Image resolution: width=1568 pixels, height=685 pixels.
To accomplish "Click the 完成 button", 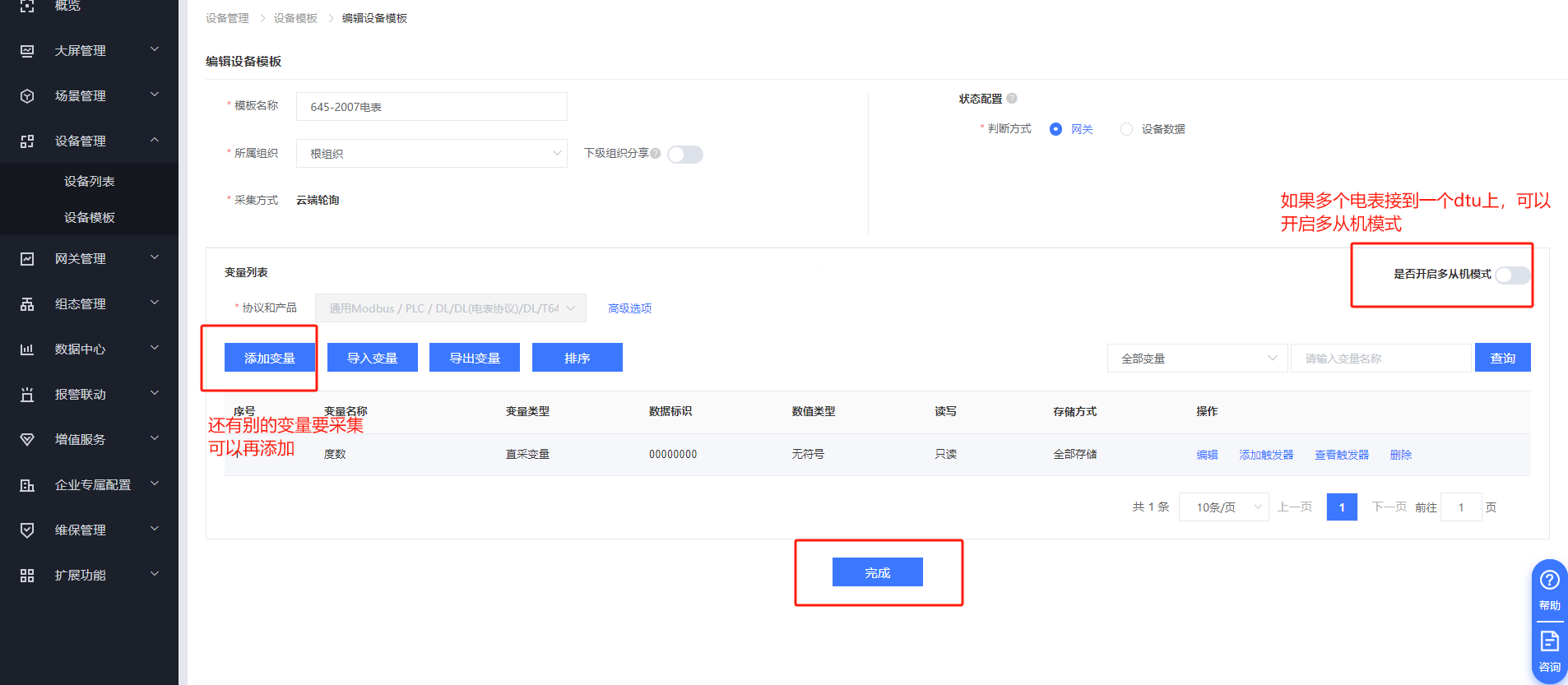I will pyautogui.click(x=877, y=572).
